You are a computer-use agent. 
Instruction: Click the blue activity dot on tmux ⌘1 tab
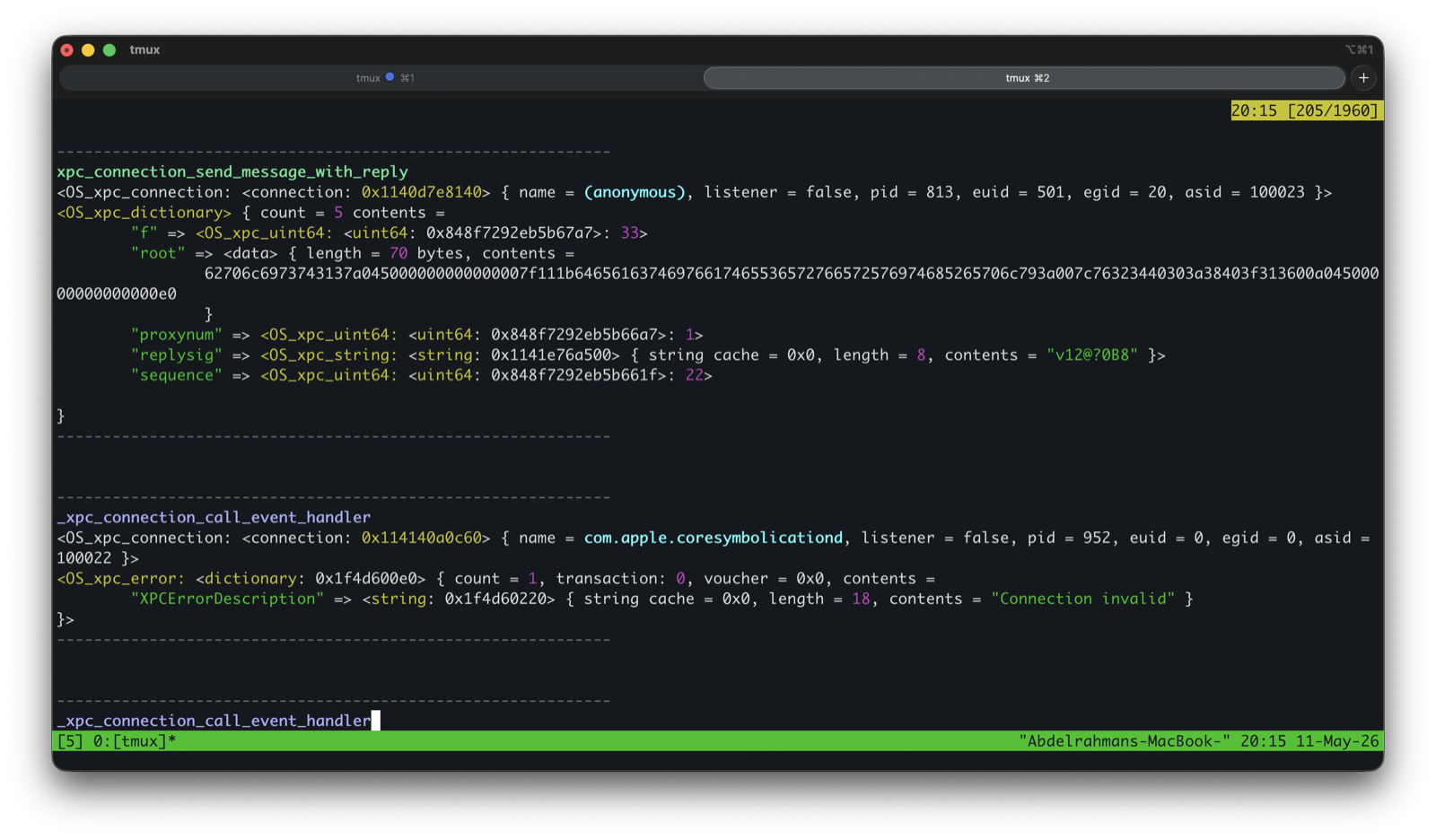click(390, 77)
